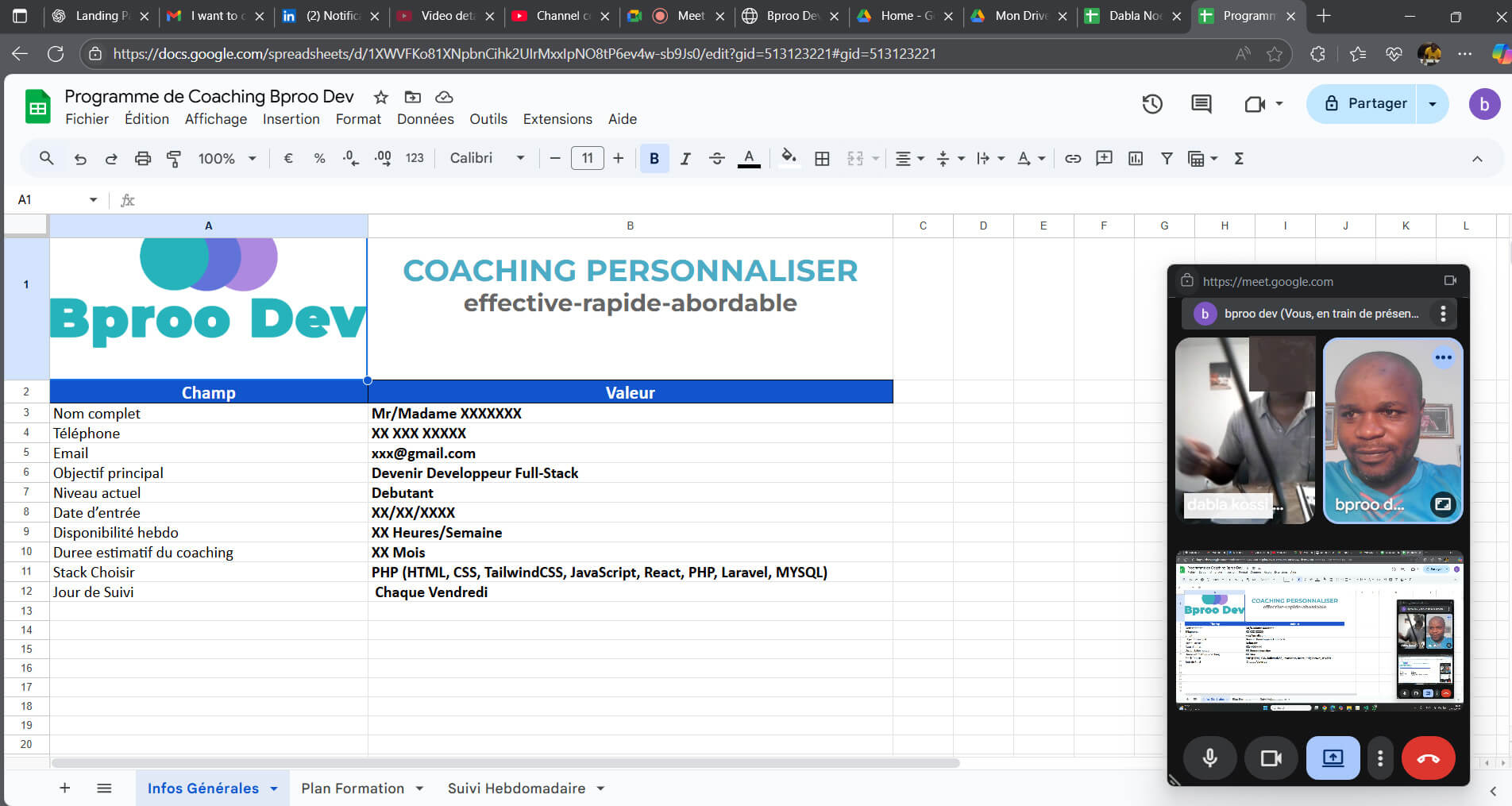The image size is (1512, 806).
Task: Open the functions sigma menu
Action: tap(1239, 159)
